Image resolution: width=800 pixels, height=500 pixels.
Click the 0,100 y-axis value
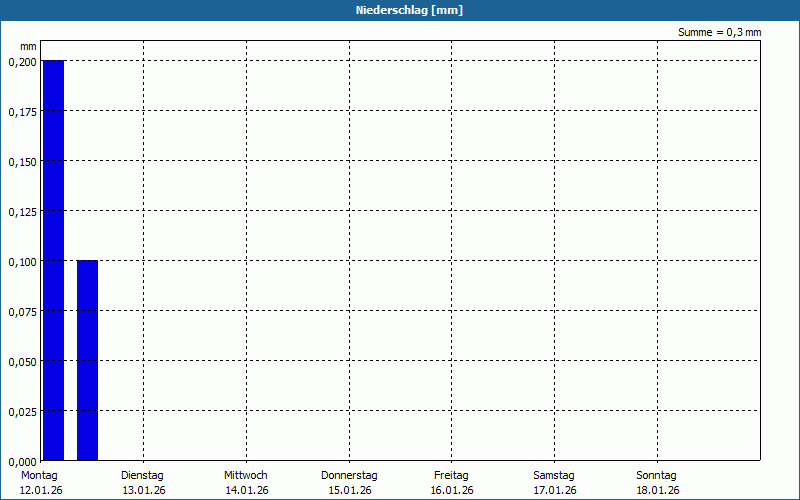point(23,262)
